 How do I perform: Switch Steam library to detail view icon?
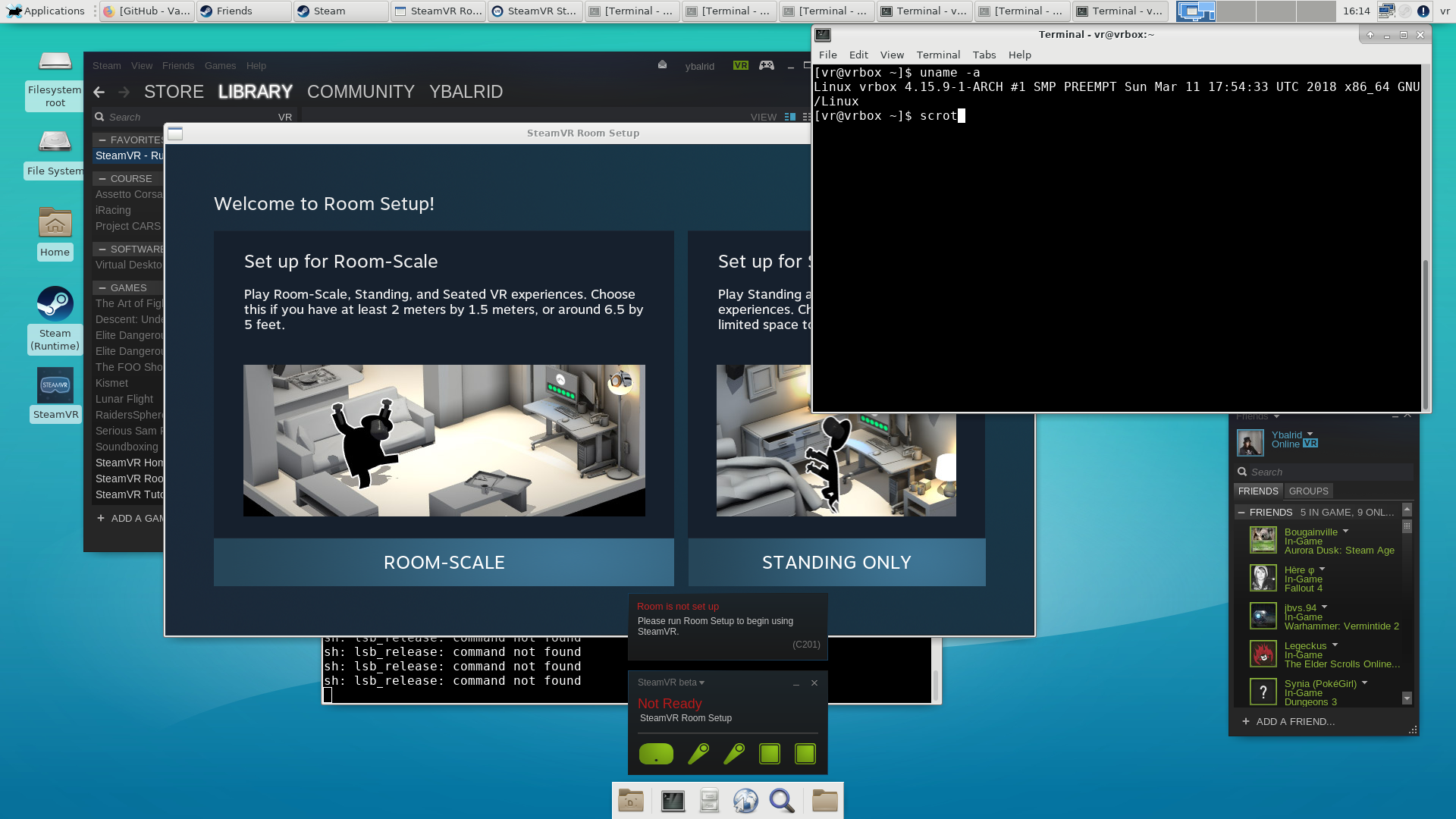(790, 117)
